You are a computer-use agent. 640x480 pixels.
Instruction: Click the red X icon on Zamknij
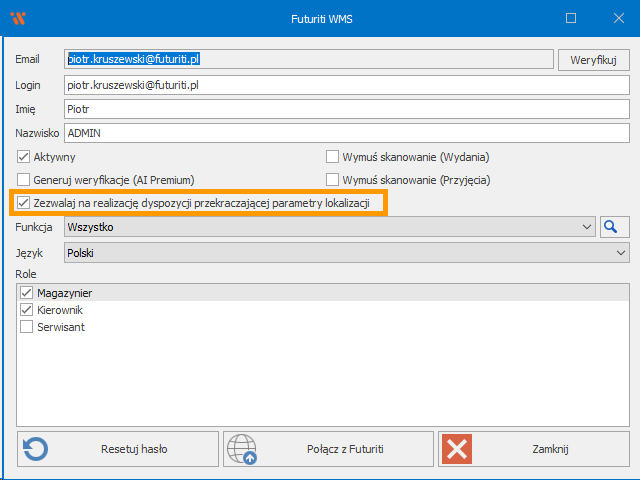point(457,449)
